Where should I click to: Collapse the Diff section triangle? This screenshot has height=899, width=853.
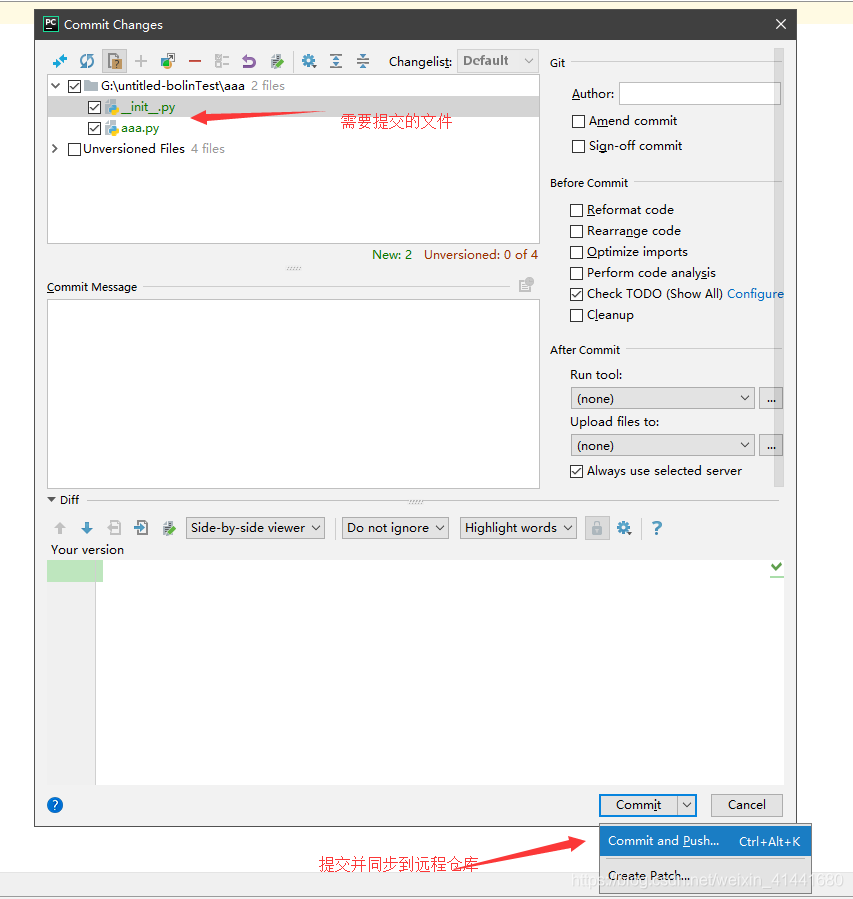pos(52,500)
